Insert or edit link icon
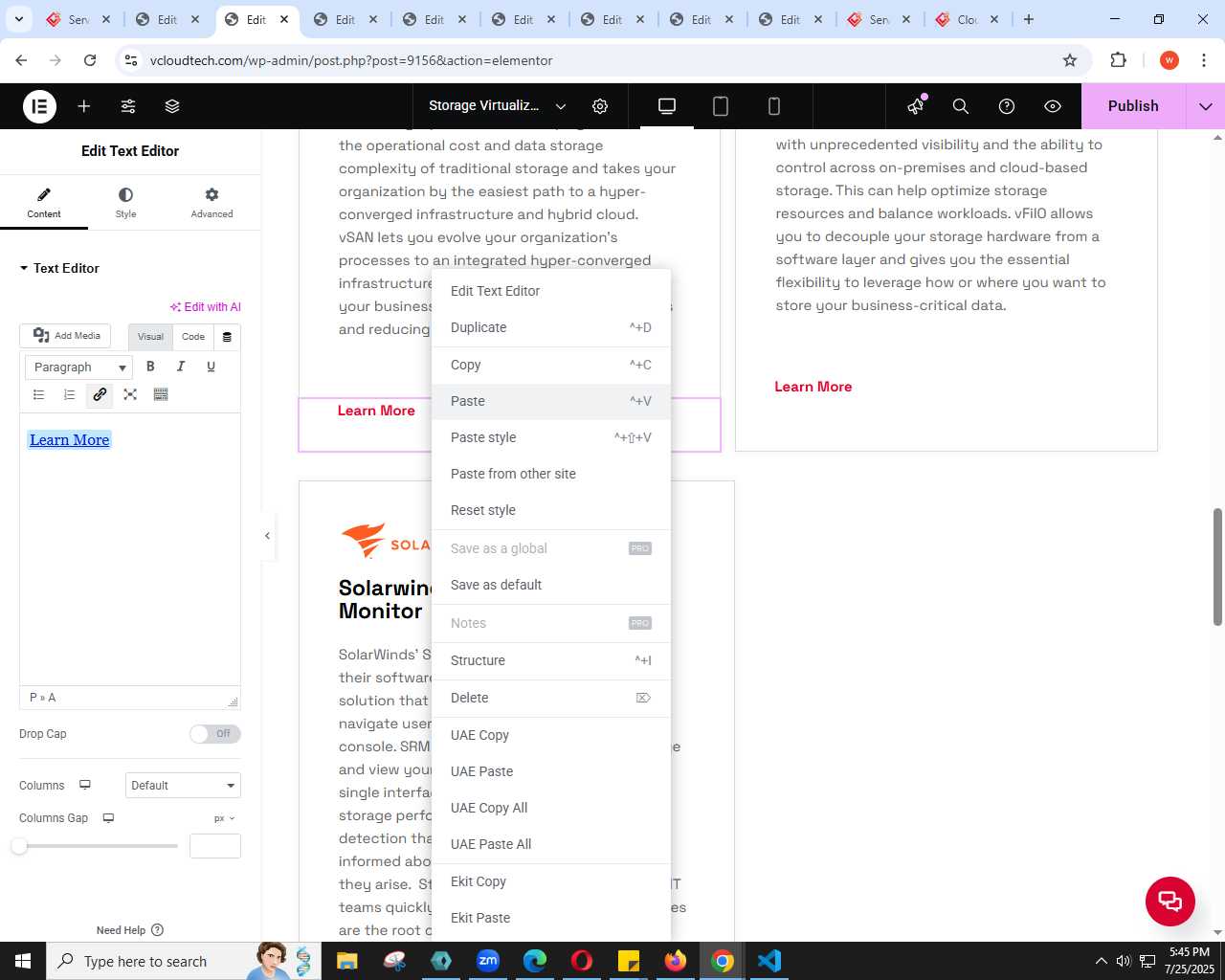Screen dimensions: 1225x980 click(x=100, y=394)
